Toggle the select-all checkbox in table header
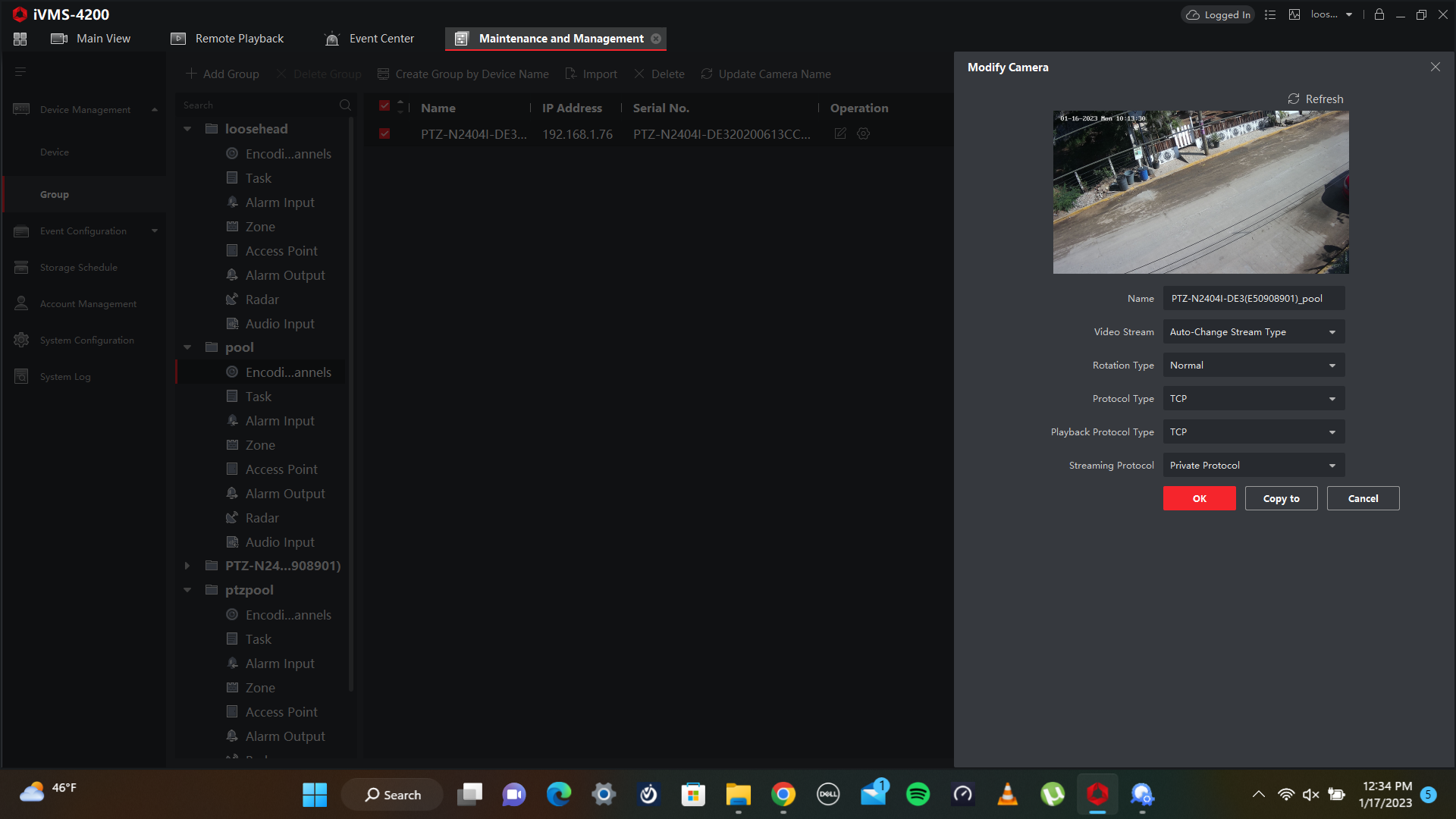 click(x=384, y=106)
